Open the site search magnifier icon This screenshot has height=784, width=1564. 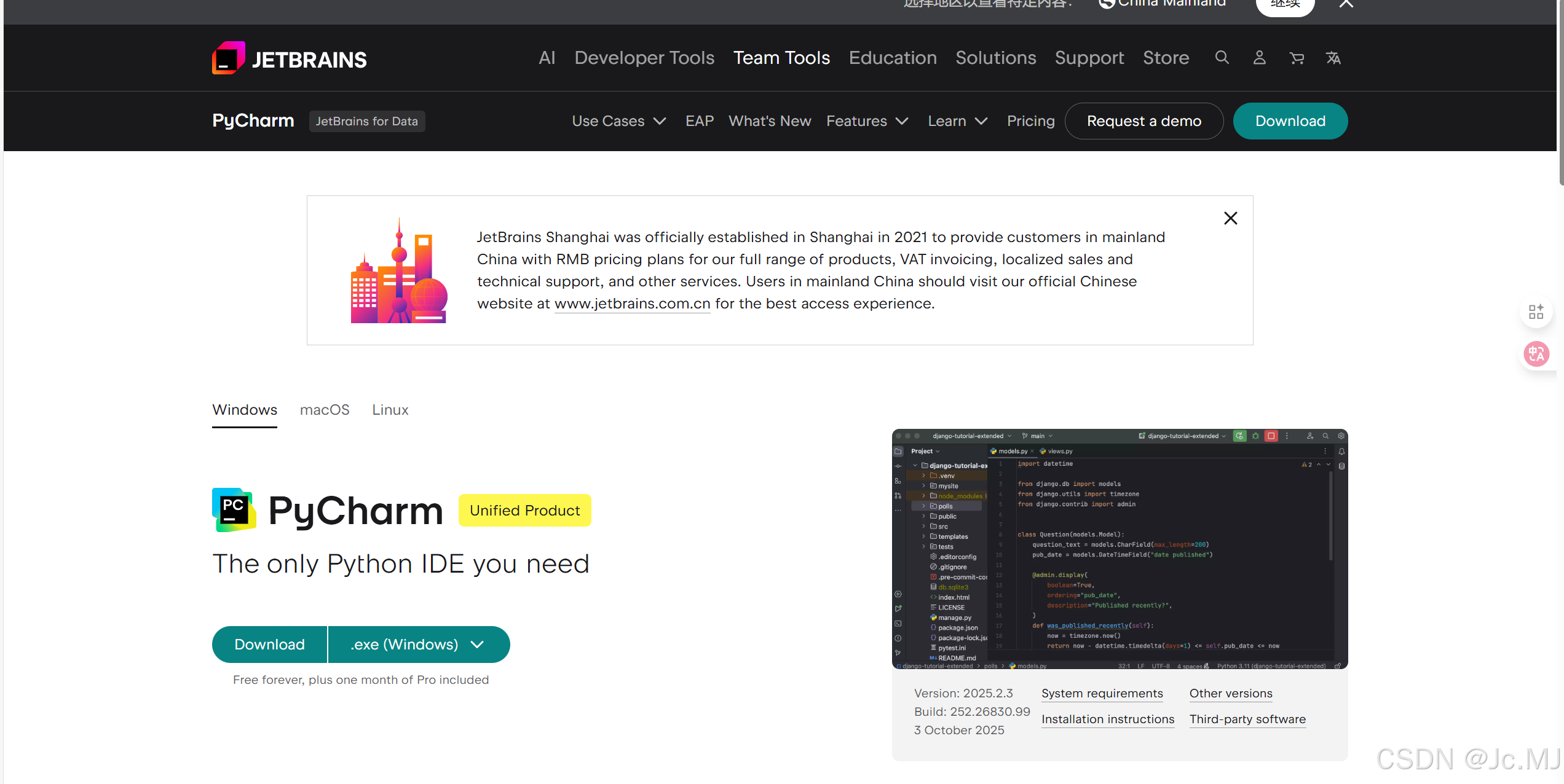(x=1222, y=58)
